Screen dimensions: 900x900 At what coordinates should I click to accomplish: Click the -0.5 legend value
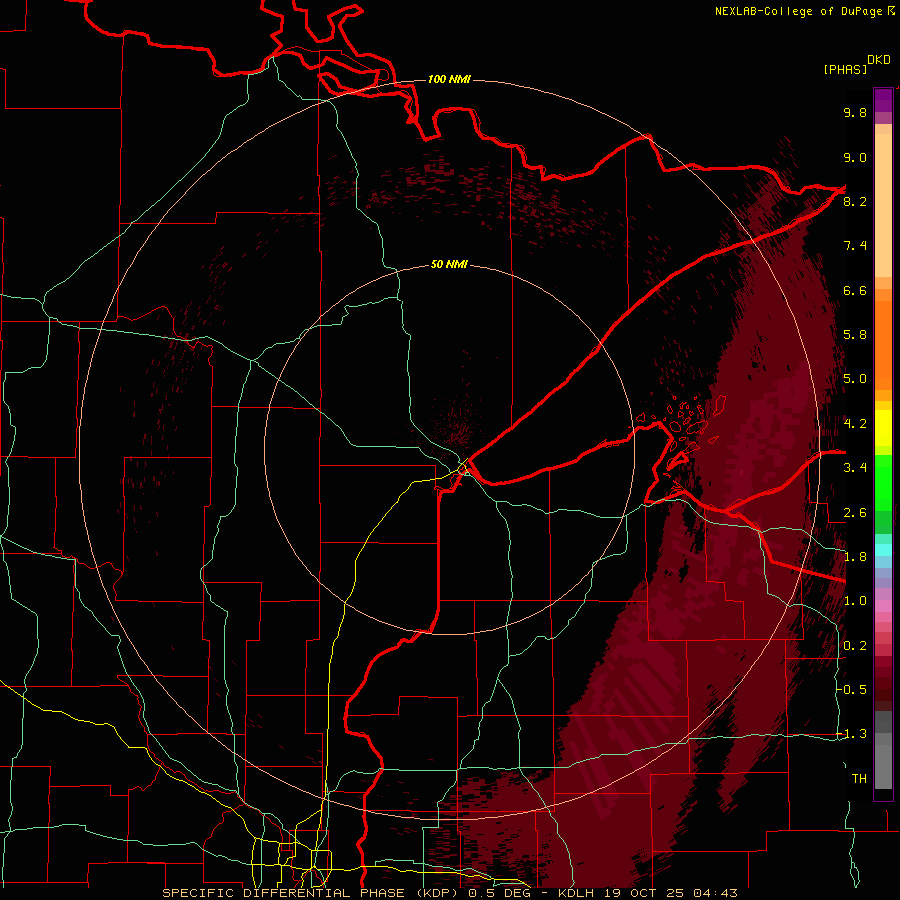tap(852, 689)
